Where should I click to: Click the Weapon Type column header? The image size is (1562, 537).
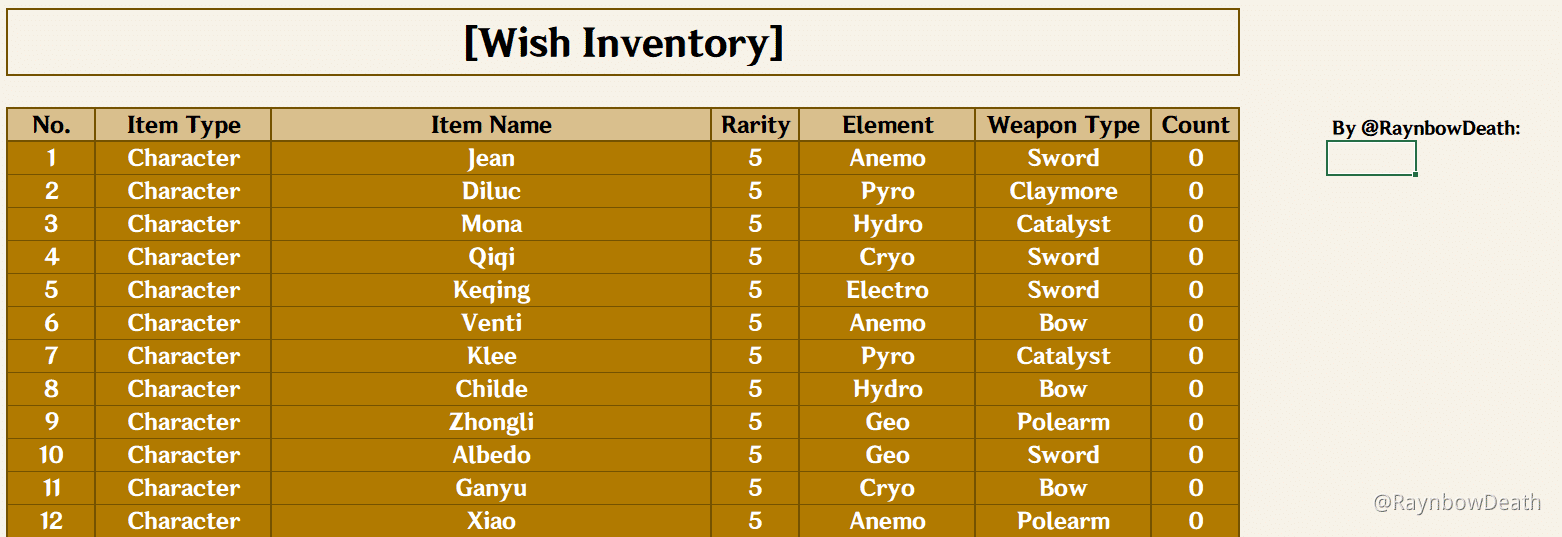(1063, 125)
